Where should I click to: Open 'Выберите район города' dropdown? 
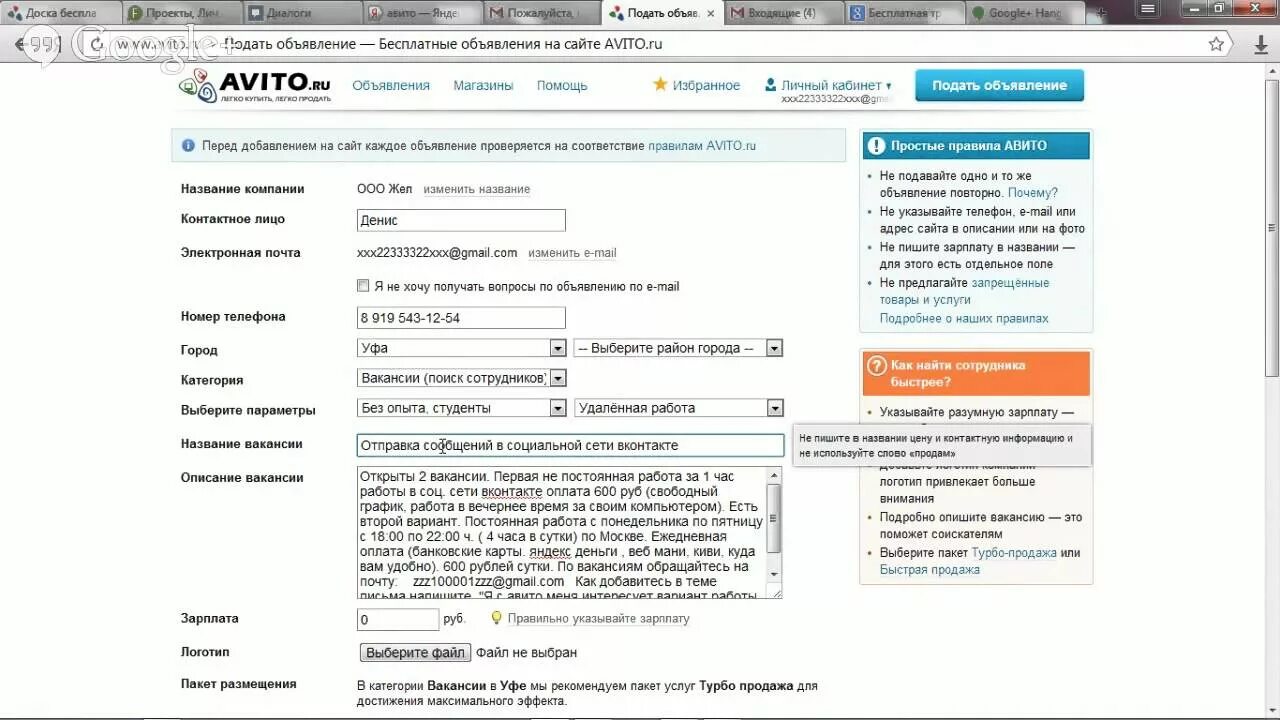(x=678, y=348)
